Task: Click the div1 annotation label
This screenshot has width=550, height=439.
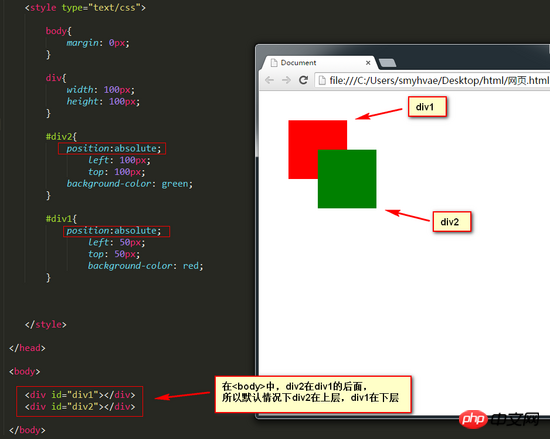Action: pyautogui.click(x=427, y=107)
